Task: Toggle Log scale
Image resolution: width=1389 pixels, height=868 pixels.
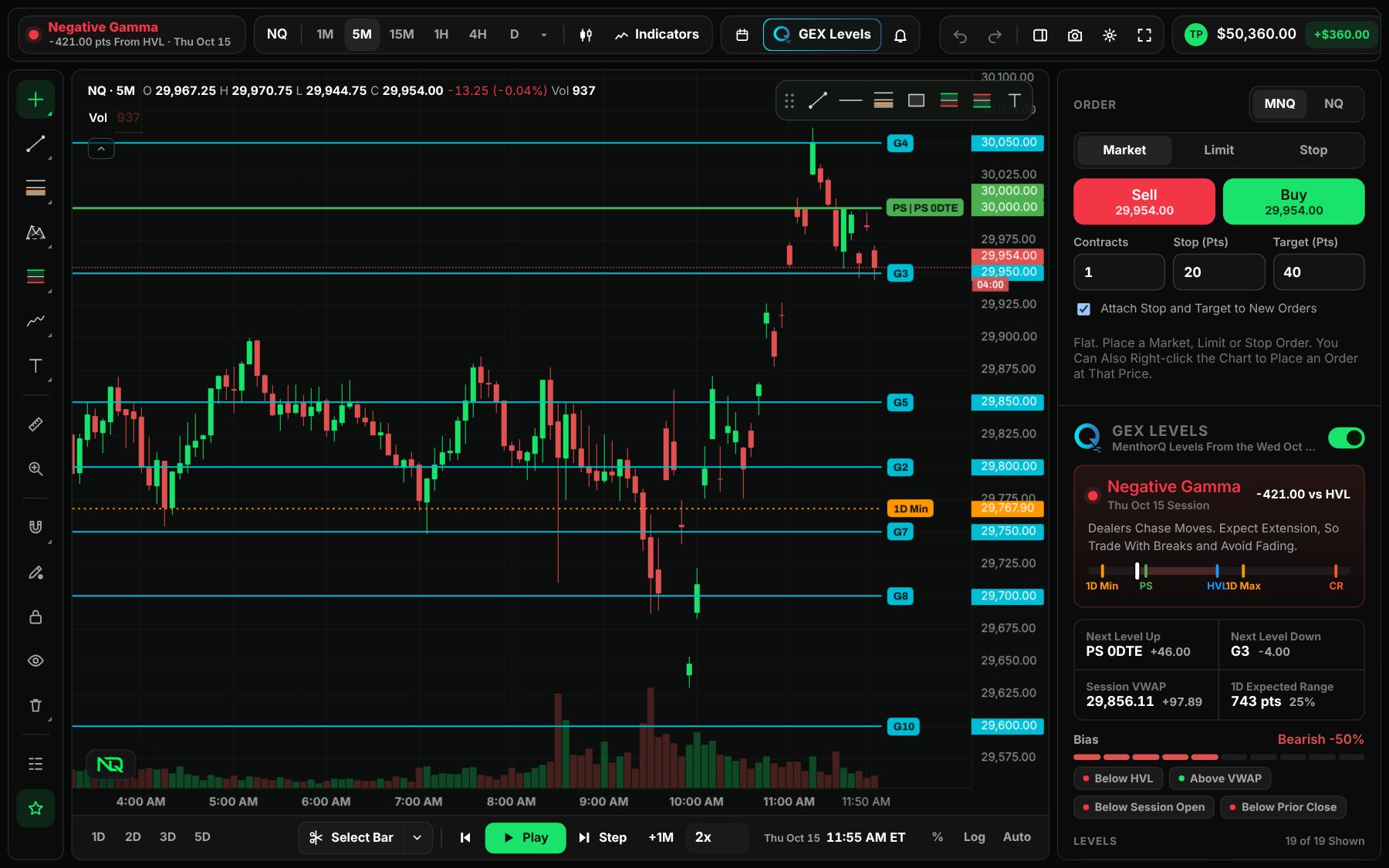Action: pyautogui.click(x=974, y=837)
